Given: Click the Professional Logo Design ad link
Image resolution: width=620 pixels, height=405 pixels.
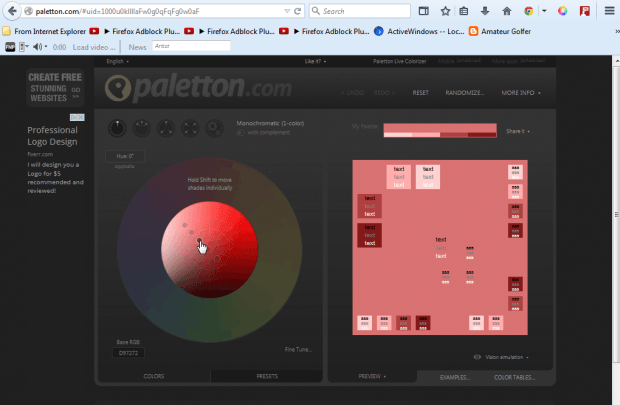Looking at the screenshot, I should tap(52, 136).
